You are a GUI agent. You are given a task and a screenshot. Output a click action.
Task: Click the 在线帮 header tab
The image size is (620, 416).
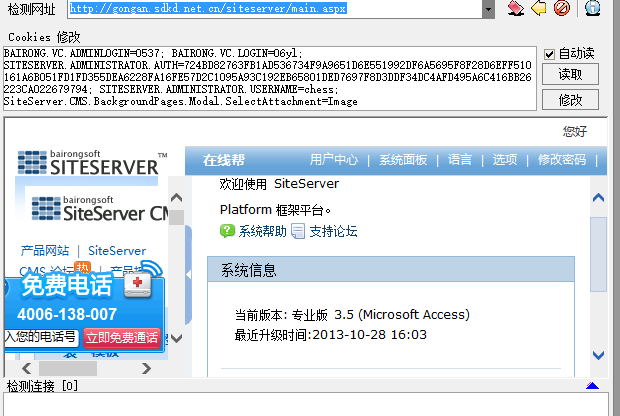pyautogui.click(x=224, y=160)
